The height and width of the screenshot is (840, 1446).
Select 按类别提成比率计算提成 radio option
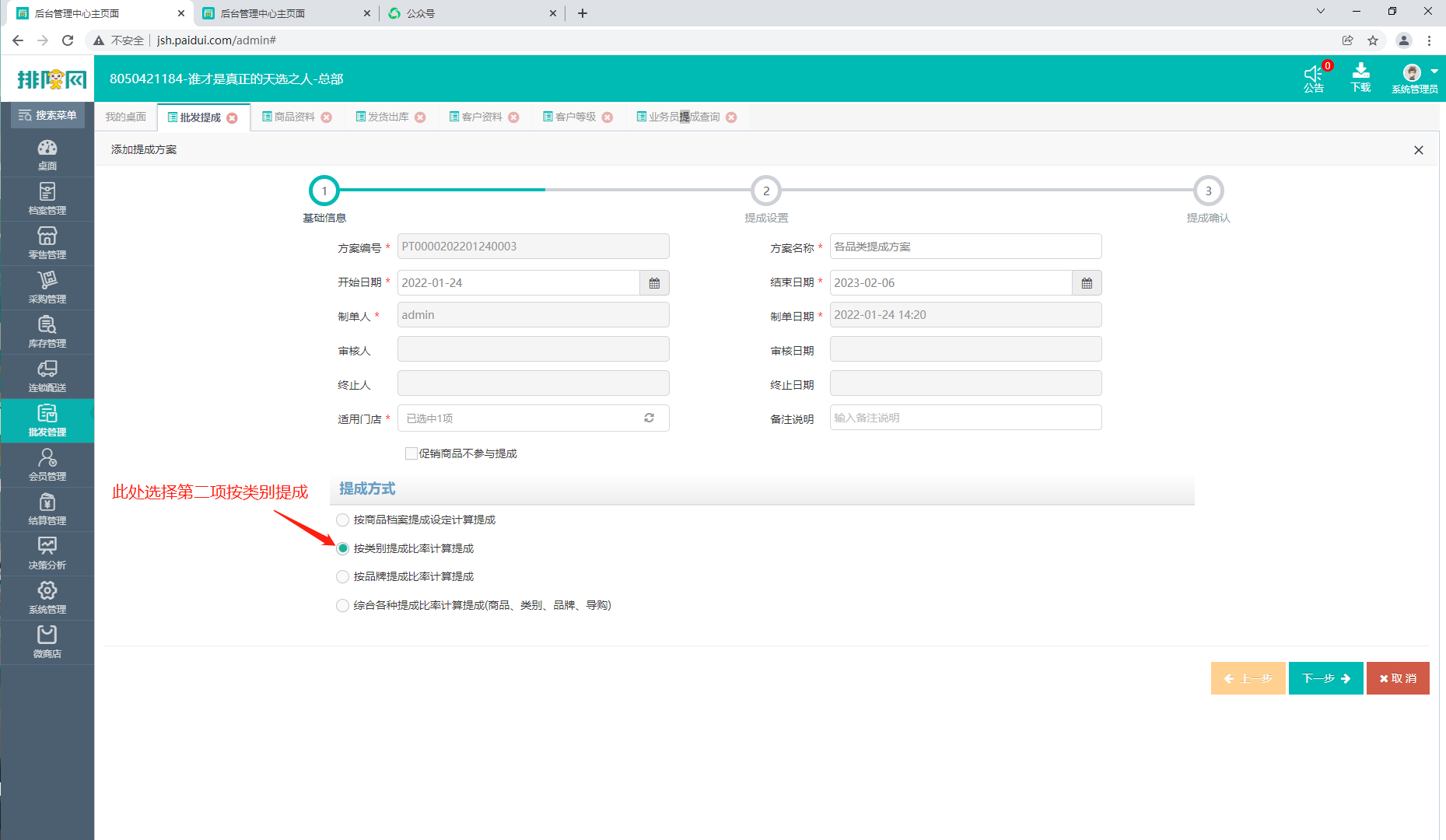click(342, 548)
